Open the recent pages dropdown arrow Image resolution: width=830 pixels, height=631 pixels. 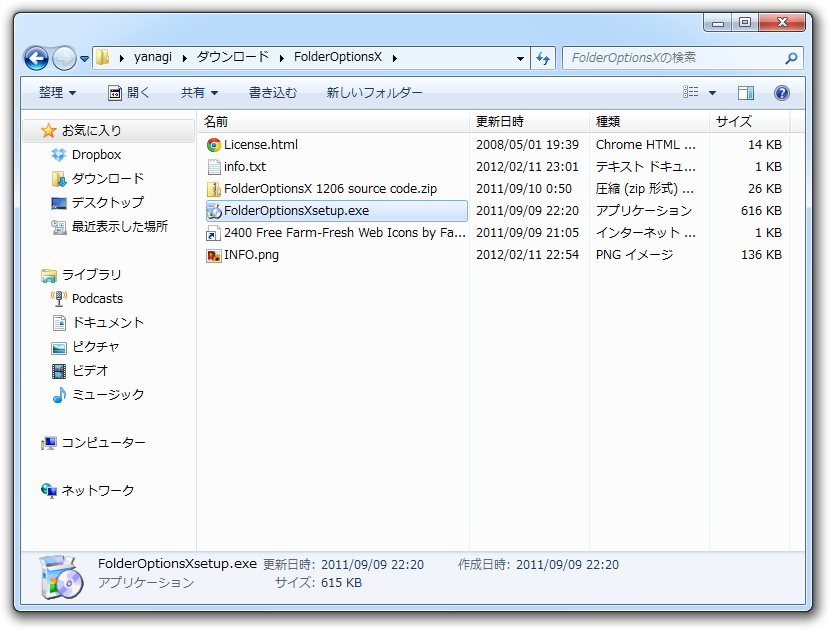pos(84,59)
